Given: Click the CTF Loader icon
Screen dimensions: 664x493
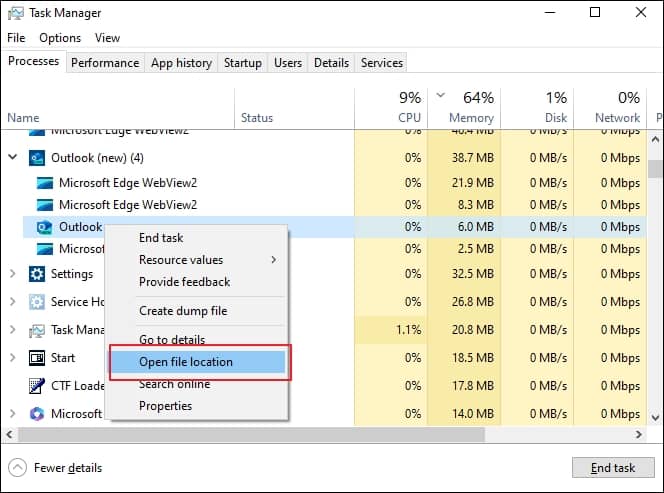Looking at the screenshot, I should (x=37, y=386).
